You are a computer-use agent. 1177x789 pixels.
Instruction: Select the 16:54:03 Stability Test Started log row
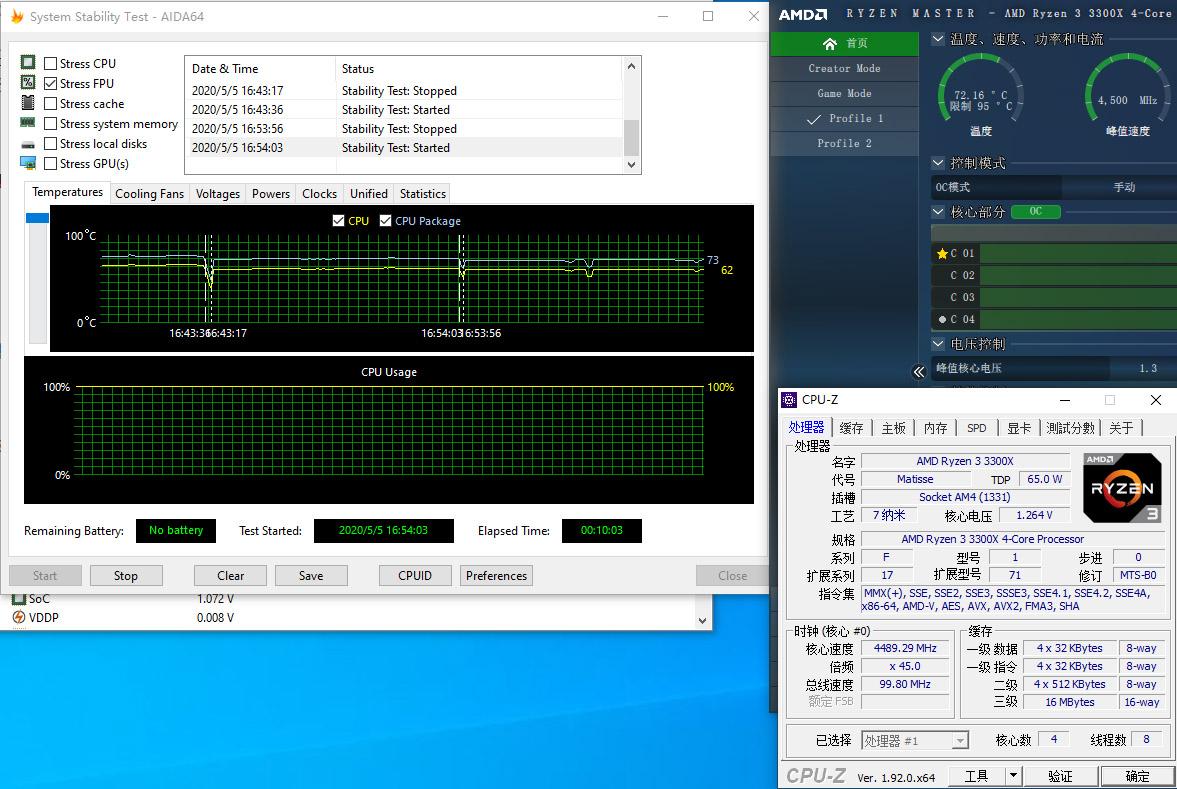click(404, 148)
